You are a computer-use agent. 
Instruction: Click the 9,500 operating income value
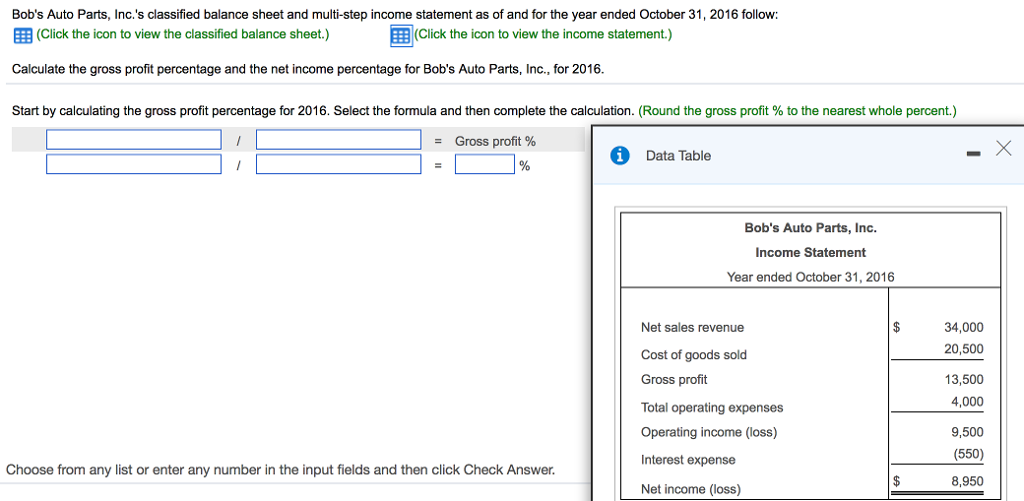[x=967, y=432]
